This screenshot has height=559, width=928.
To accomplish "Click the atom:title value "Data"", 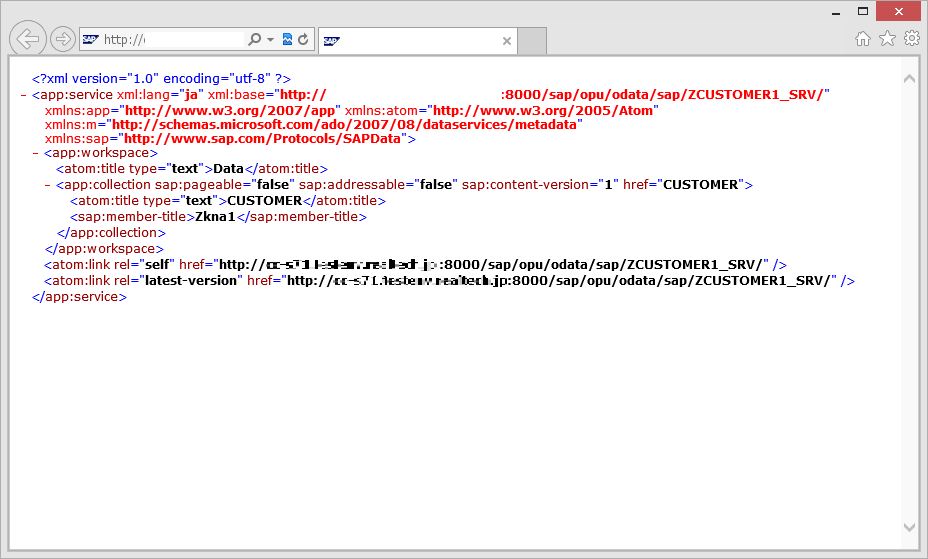I will tap(228, 169).
